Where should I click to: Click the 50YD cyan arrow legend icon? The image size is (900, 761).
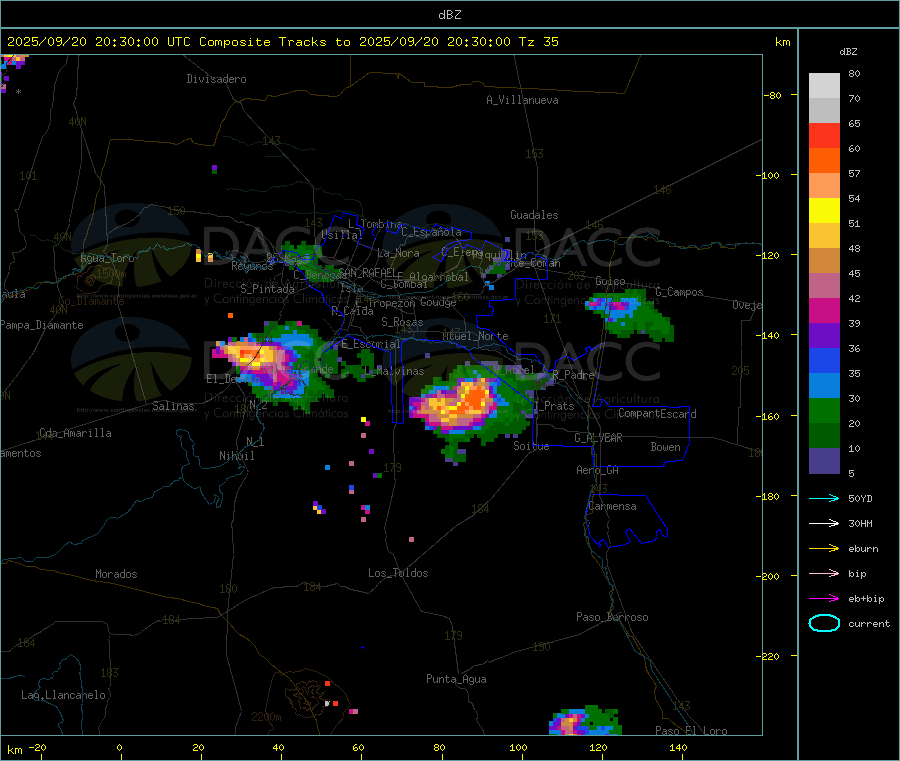[824, 498]
